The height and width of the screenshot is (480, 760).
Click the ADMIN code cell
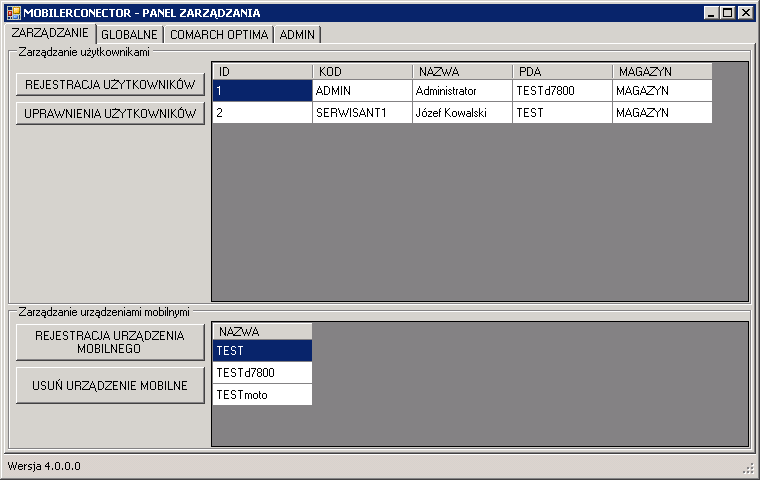point(362,91)
